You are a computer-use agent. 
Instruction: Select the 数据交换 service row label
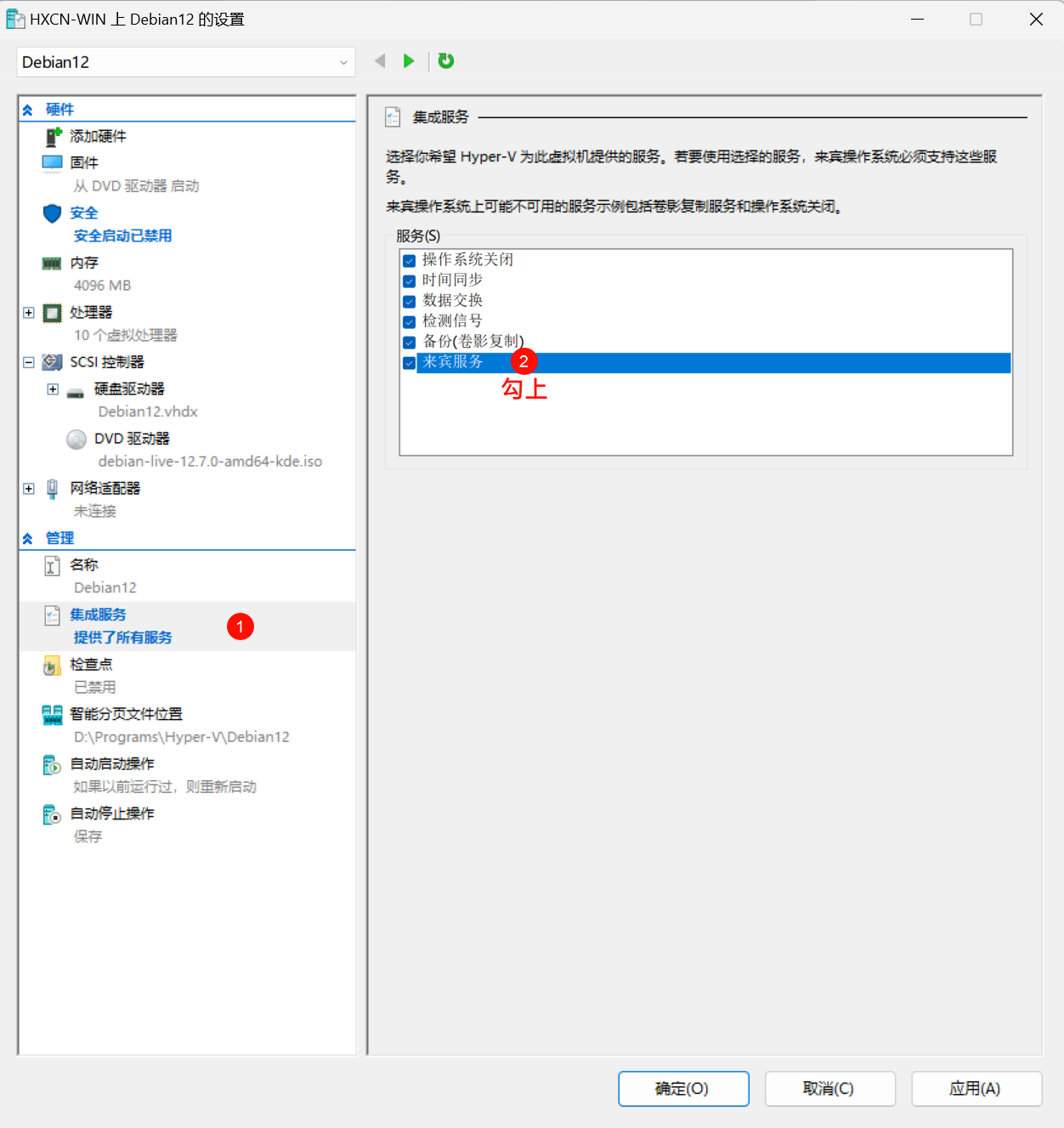452,300
